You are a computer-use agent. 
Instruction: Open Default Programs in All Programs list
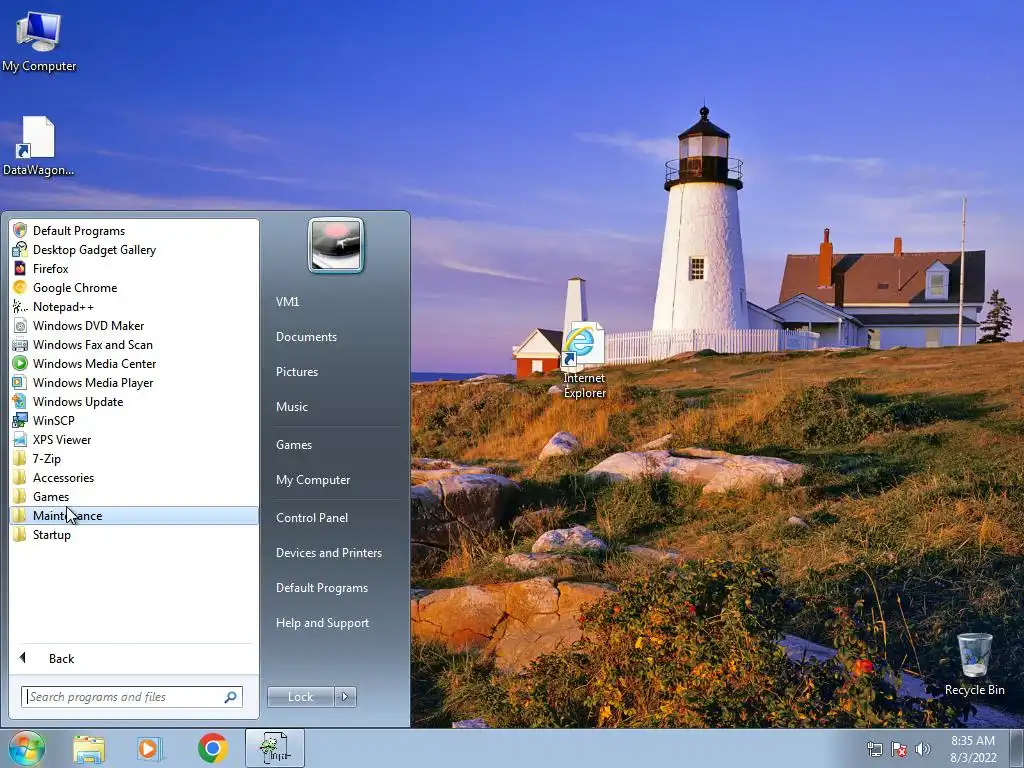(134, 231)
